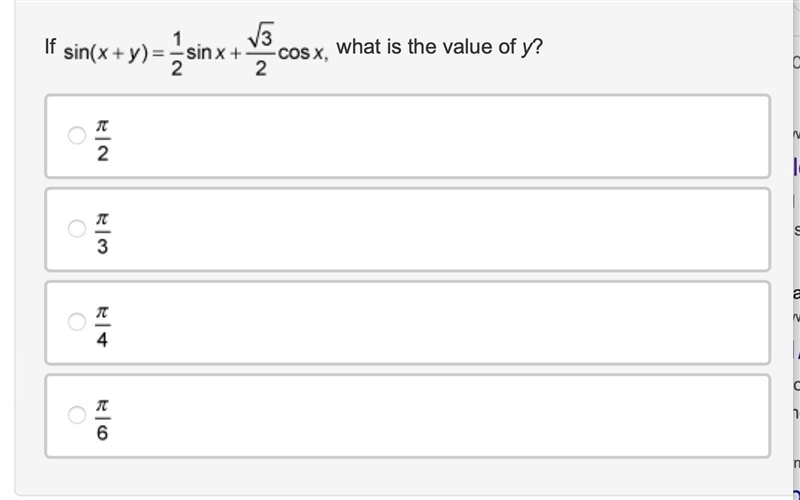Pick the π/6 radio button
The width and height of the screenshot is (800, 500).
[77, 415]
